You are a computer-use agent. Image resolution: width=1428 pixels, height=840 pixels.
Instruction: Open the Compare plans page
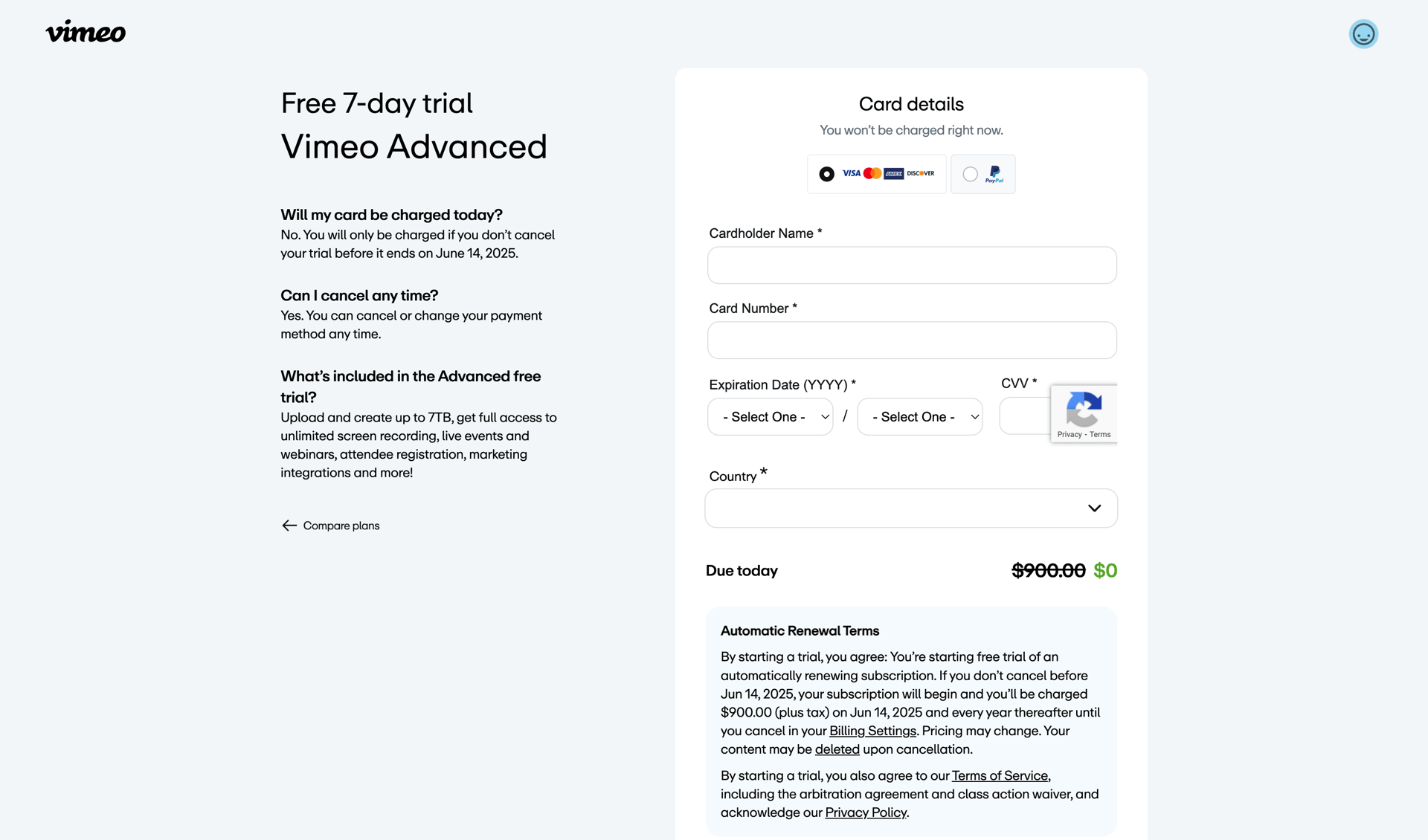(x=341, y=526)
